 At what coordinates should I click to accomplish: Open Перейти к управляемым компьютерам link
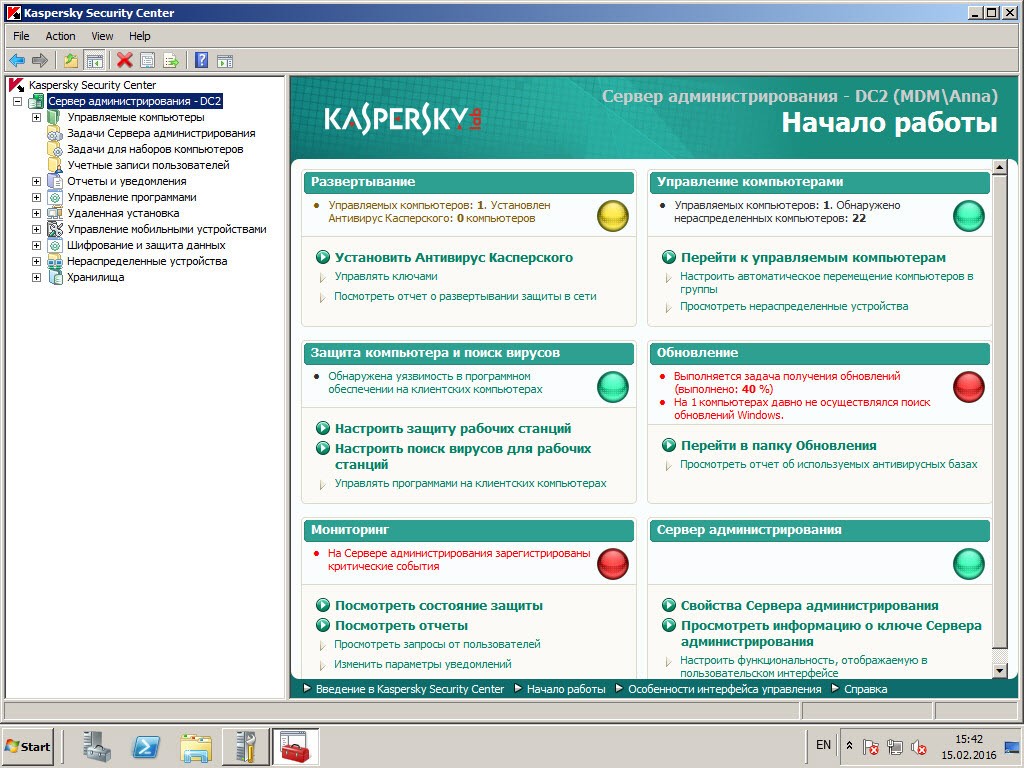click(x=813, y=257)
